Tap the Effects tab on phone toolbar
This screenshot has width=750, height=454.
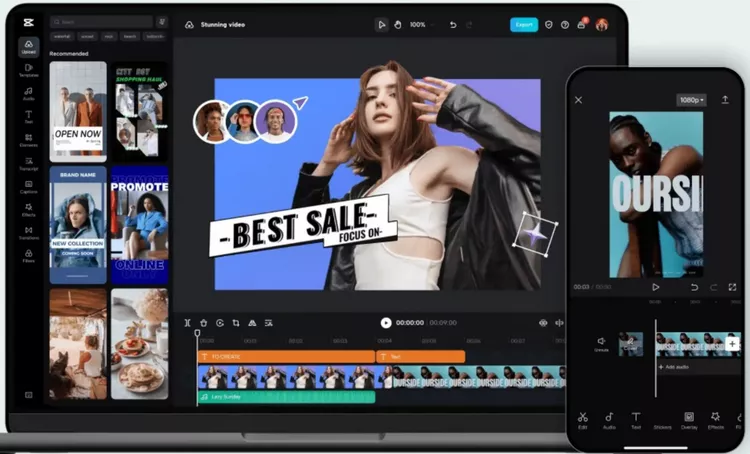(716, 421)
